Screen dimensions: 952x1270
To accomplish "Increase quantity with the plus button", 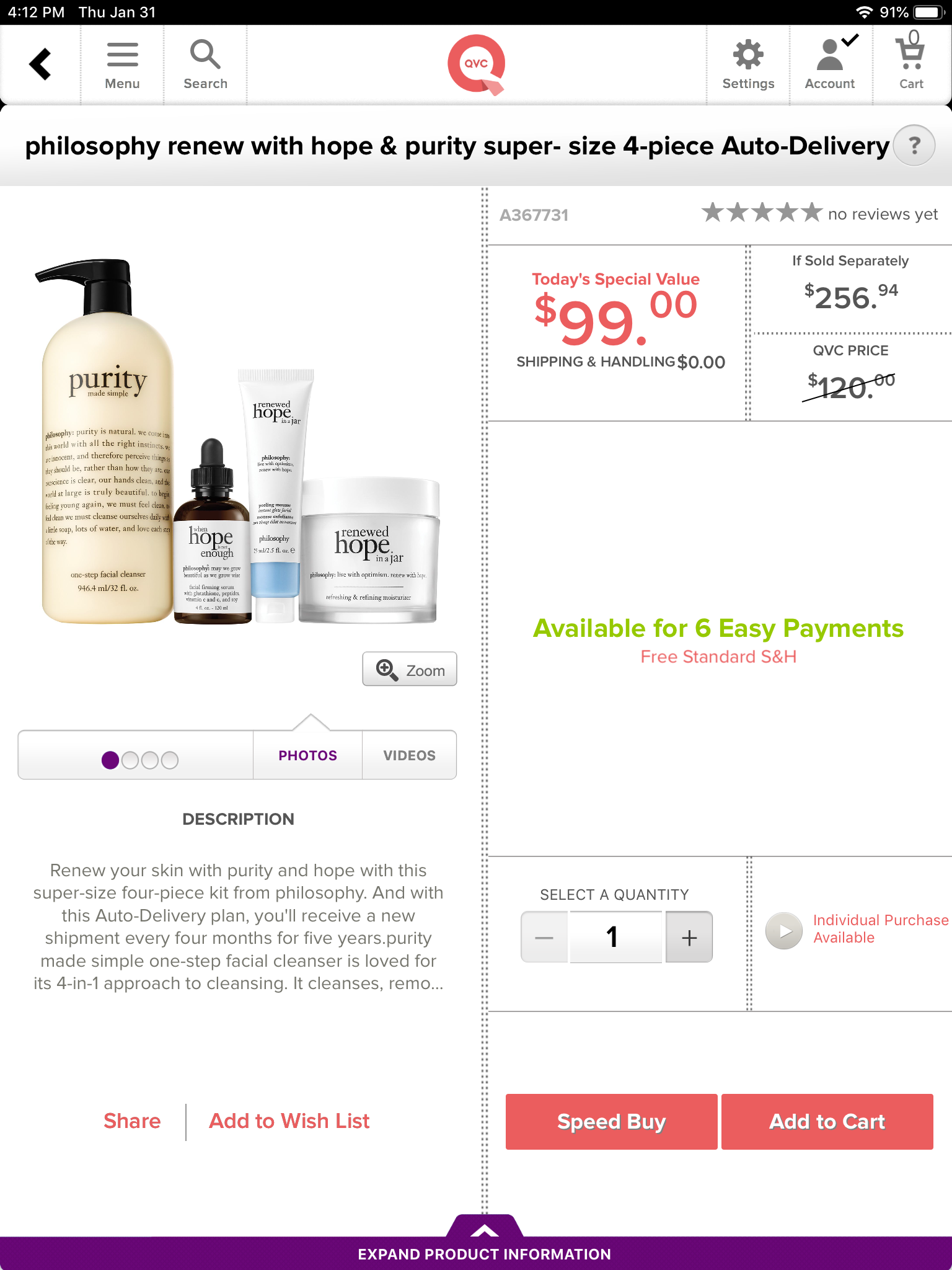I will 689,937.
